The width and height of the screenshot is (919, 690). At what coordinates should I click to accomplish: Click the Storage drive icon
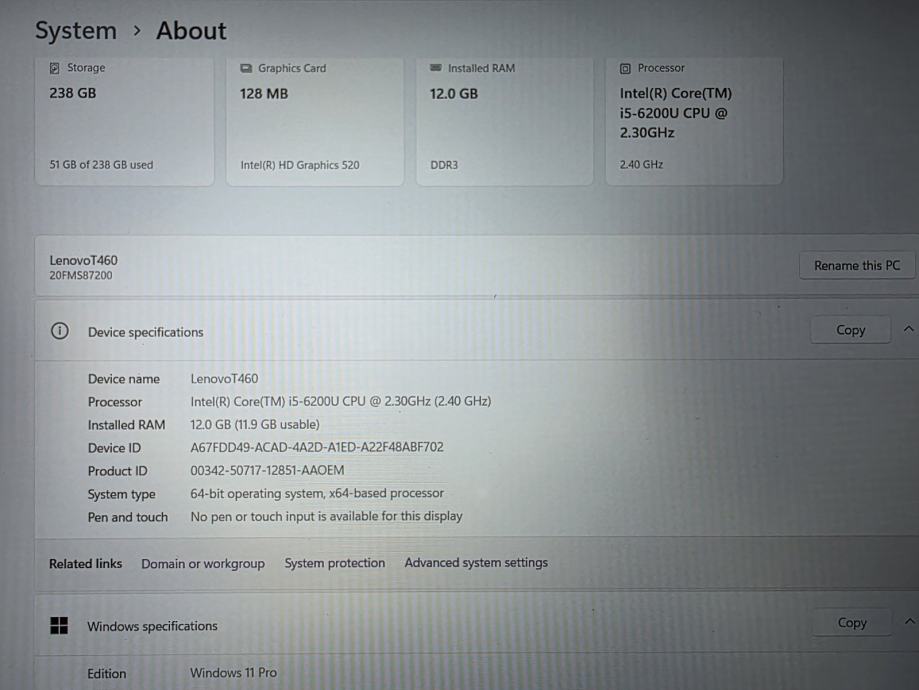[x=55, y=68]
